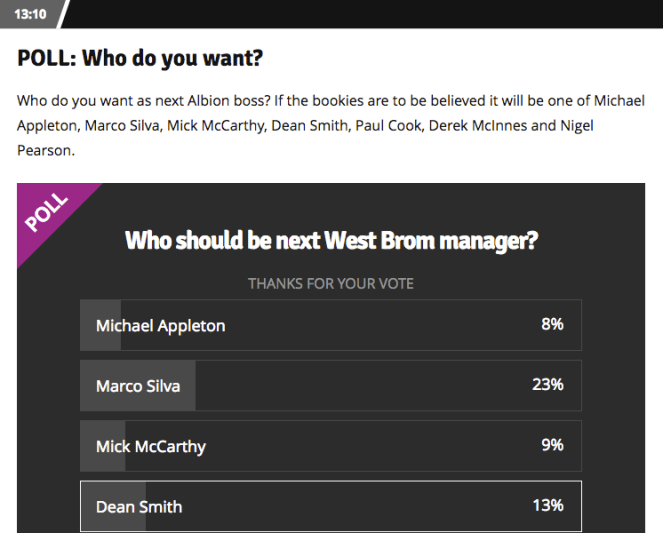Click the word 'Pearson' in the intro text

(45, 151)
